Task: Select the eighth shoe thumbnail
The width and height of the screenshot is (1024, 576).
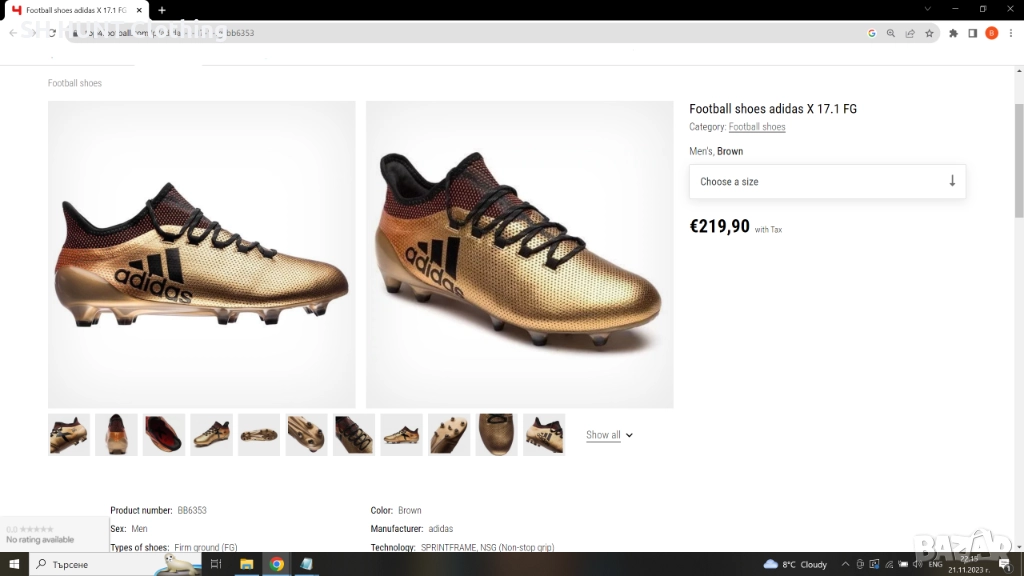Action: pyautogui.click(x=402, y=434)
